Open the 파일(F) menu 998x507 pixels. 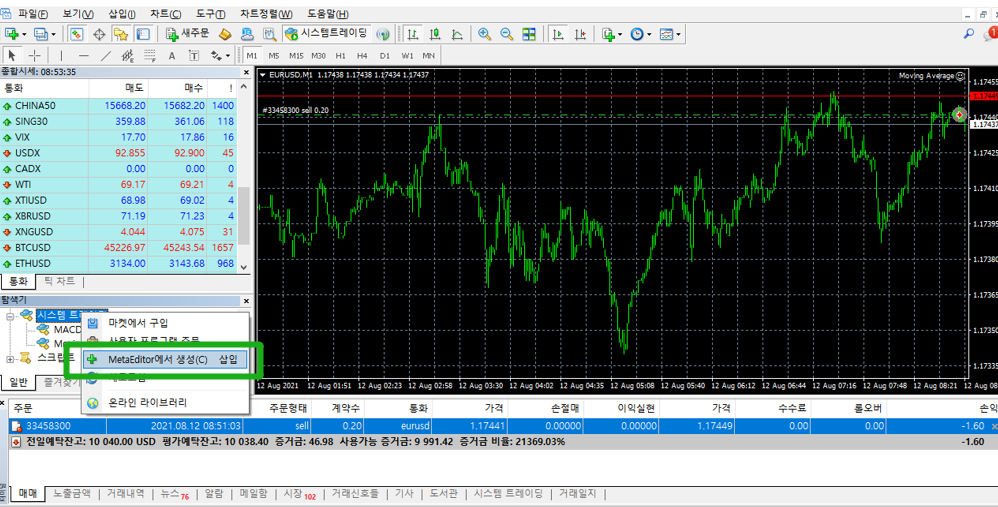pos(33,14)
